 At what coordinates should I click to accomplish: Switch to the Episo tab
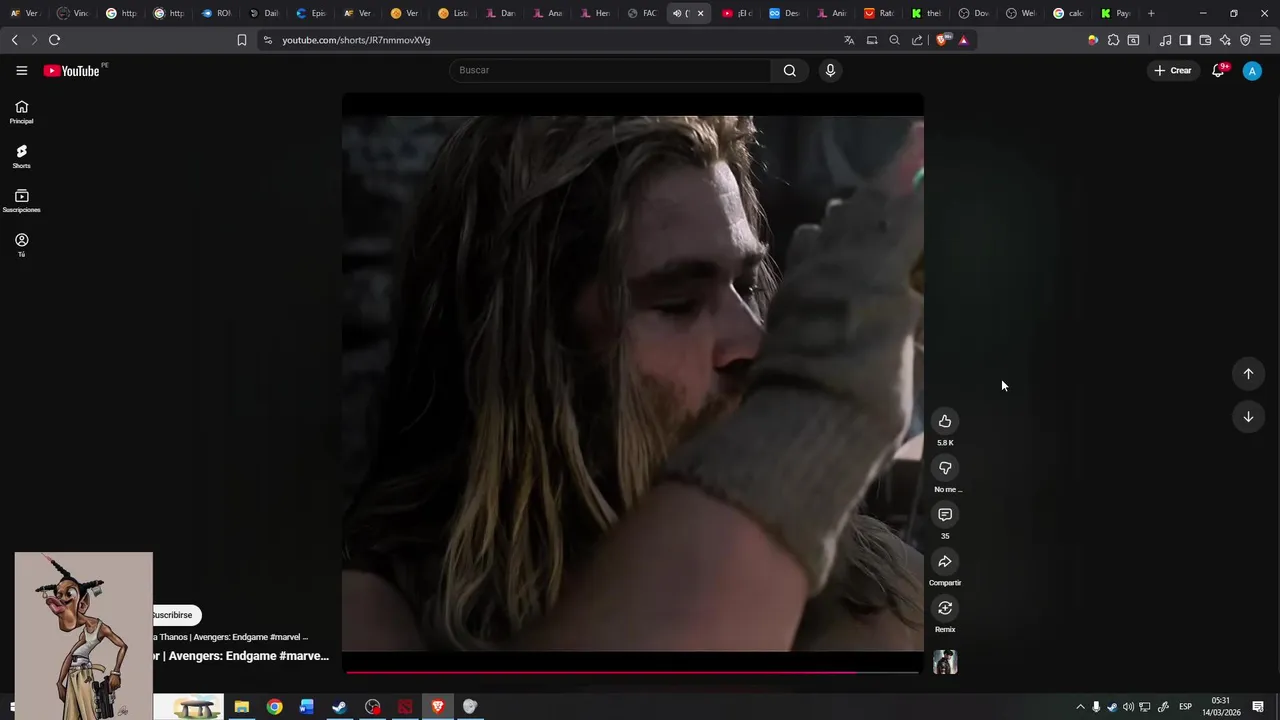point(311,13)
